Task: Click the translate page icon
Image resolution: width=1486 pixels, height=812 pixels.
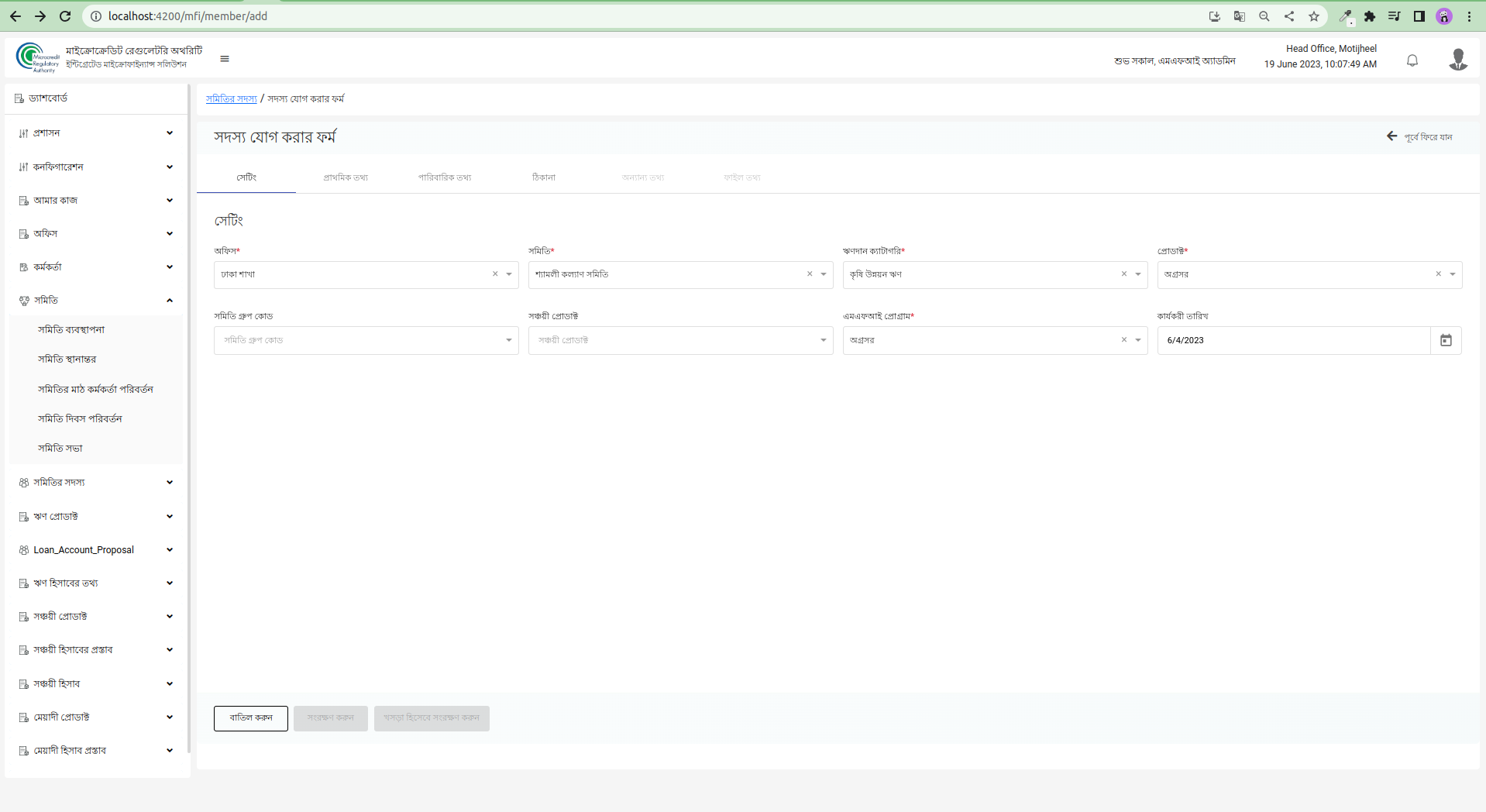Action: pyautogui.click(x=1240, y=16)
